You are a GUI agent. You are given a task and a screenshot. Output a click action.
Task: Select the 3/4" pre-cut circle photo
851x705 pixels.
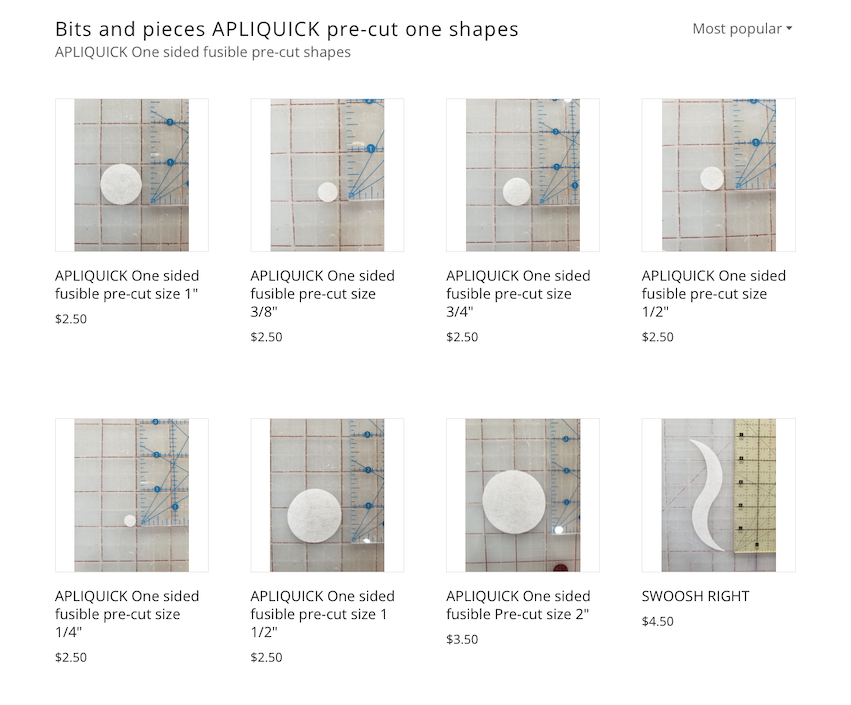pos(523,175)
